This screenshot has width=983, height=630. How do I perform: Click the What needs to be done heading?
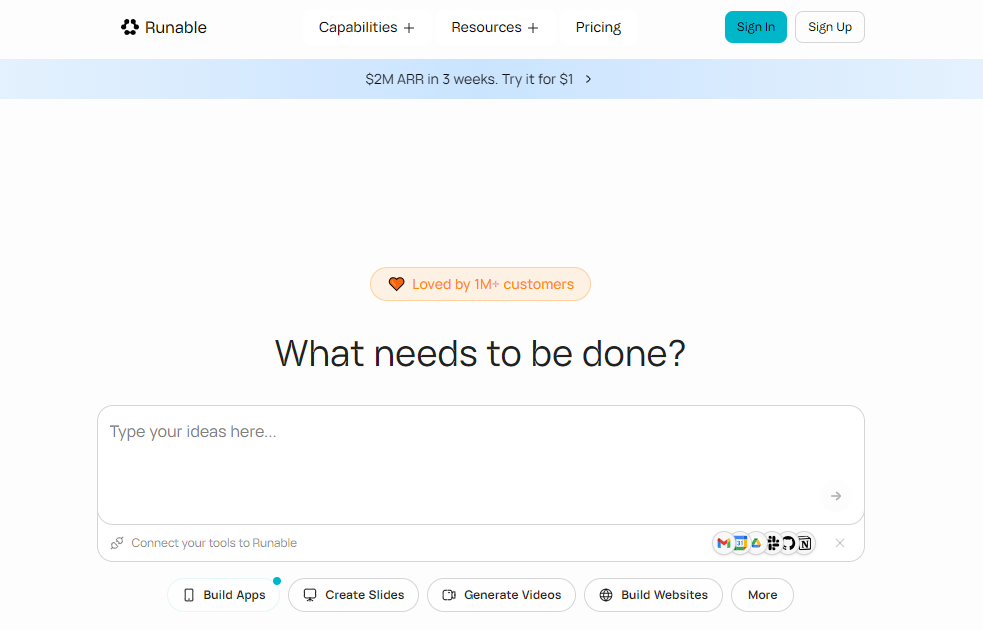(x=480, y=354)
